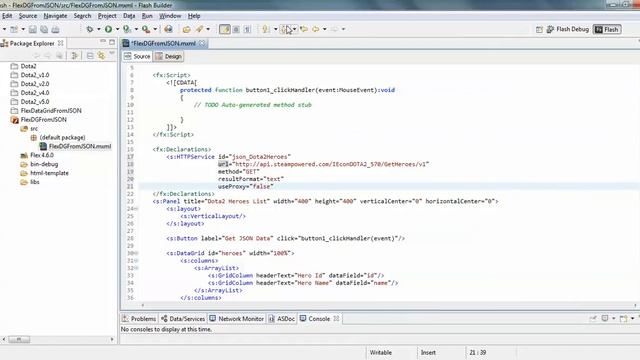
Task: Click the Search flashlight toolbar icon
Action: 199,29
